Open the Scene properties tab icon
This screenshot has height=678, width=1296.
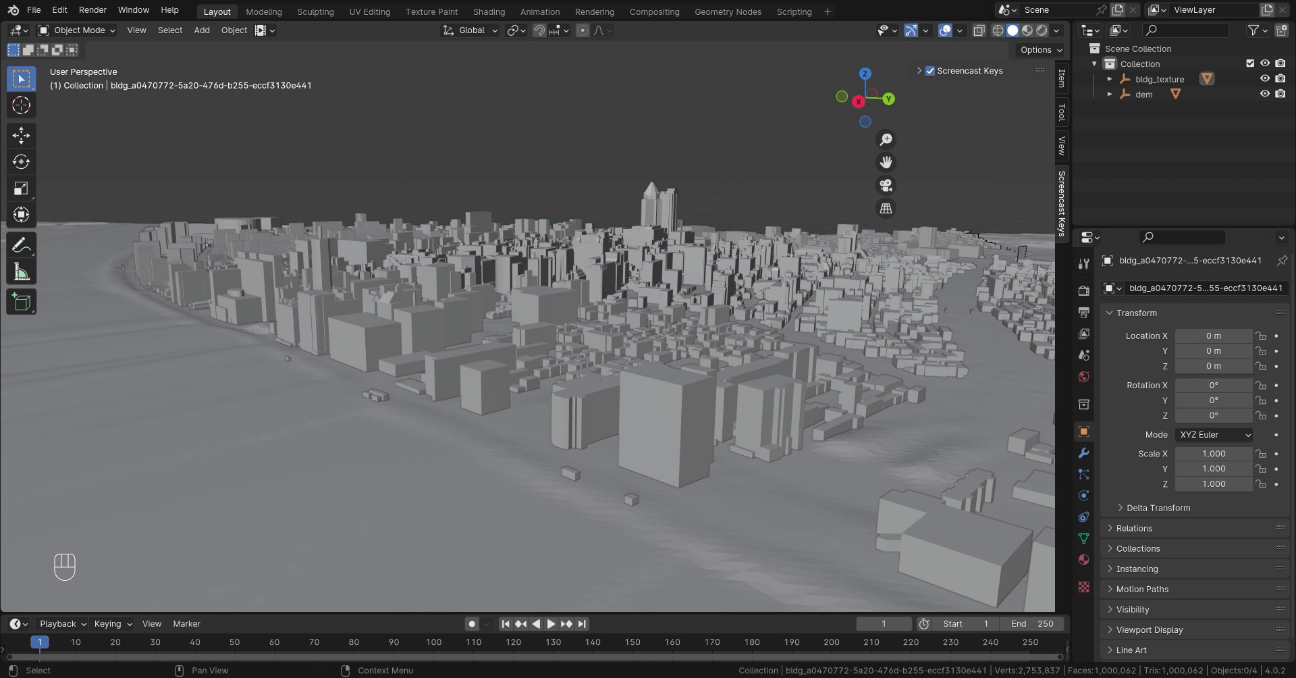click(1083, 355)
